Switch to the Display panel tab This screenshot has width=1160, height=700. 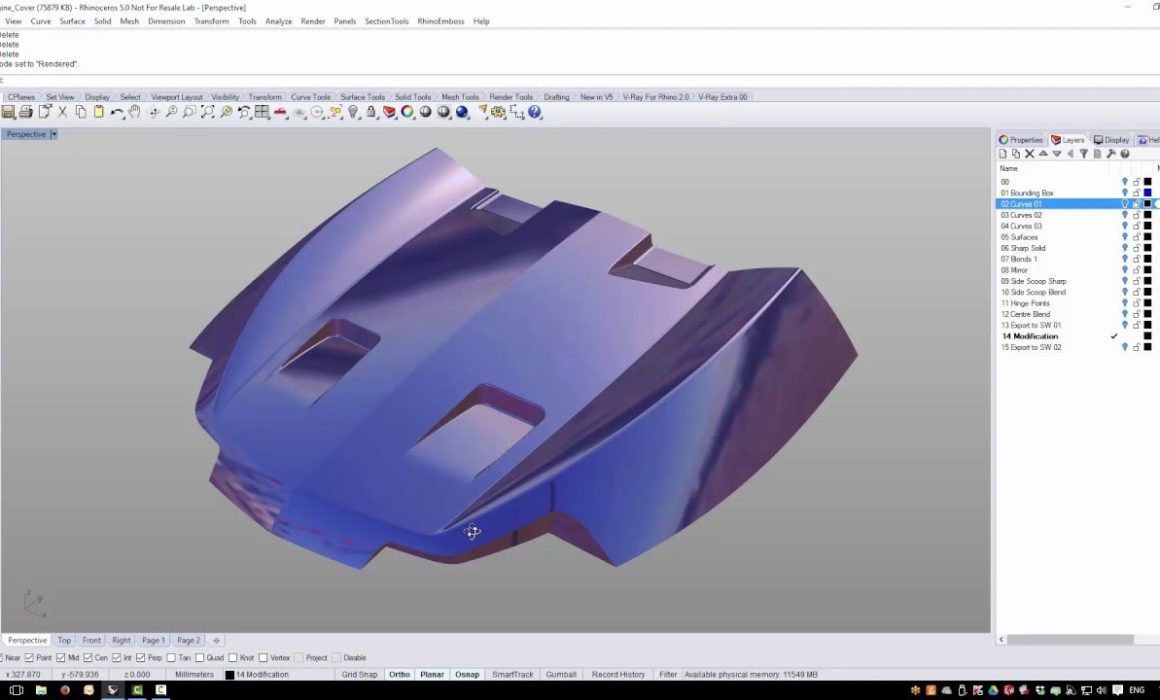(x=1112, y=140)
